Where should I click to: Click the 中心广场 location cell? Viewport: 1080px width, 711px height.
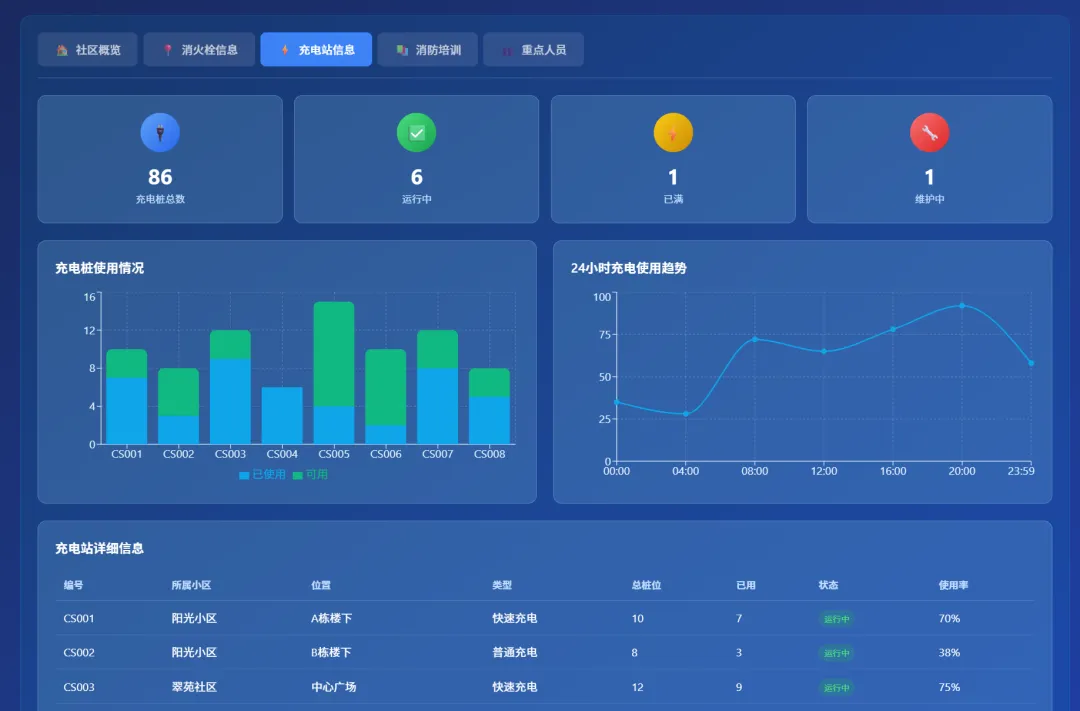[x=333, y=687]
